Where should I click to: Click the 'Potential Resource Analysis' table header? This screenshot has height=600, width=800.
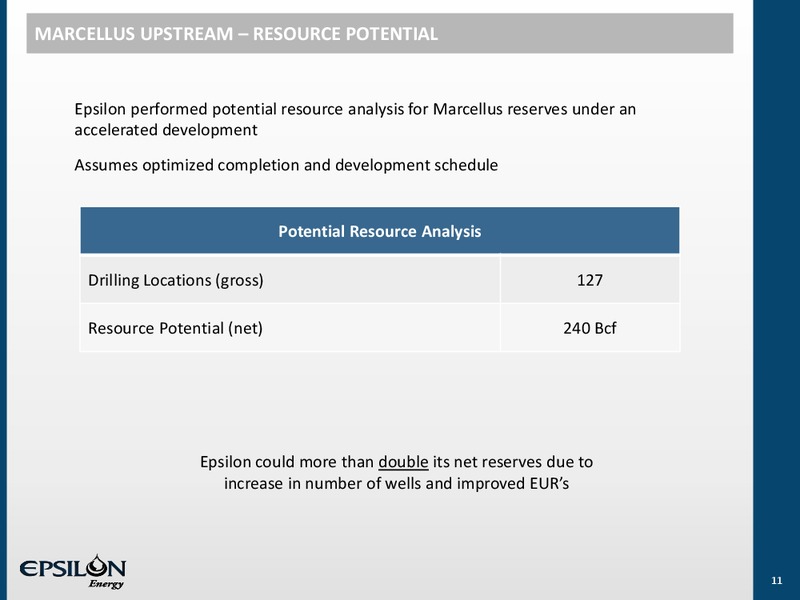pyautogui.click(x=380, y=231)
